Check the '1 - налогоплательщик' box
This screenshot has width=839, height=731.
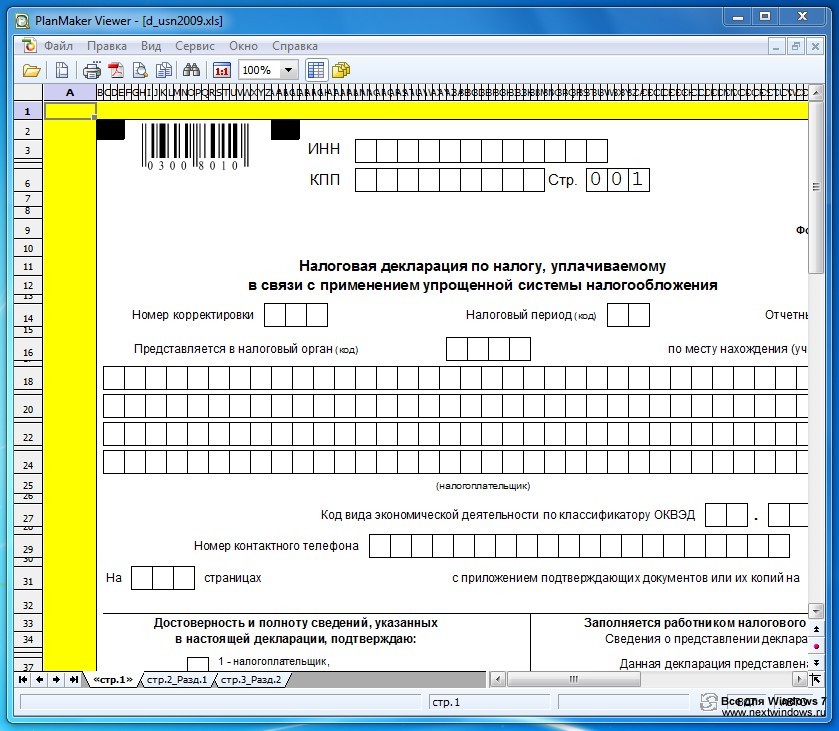click(x=198, y=664)
